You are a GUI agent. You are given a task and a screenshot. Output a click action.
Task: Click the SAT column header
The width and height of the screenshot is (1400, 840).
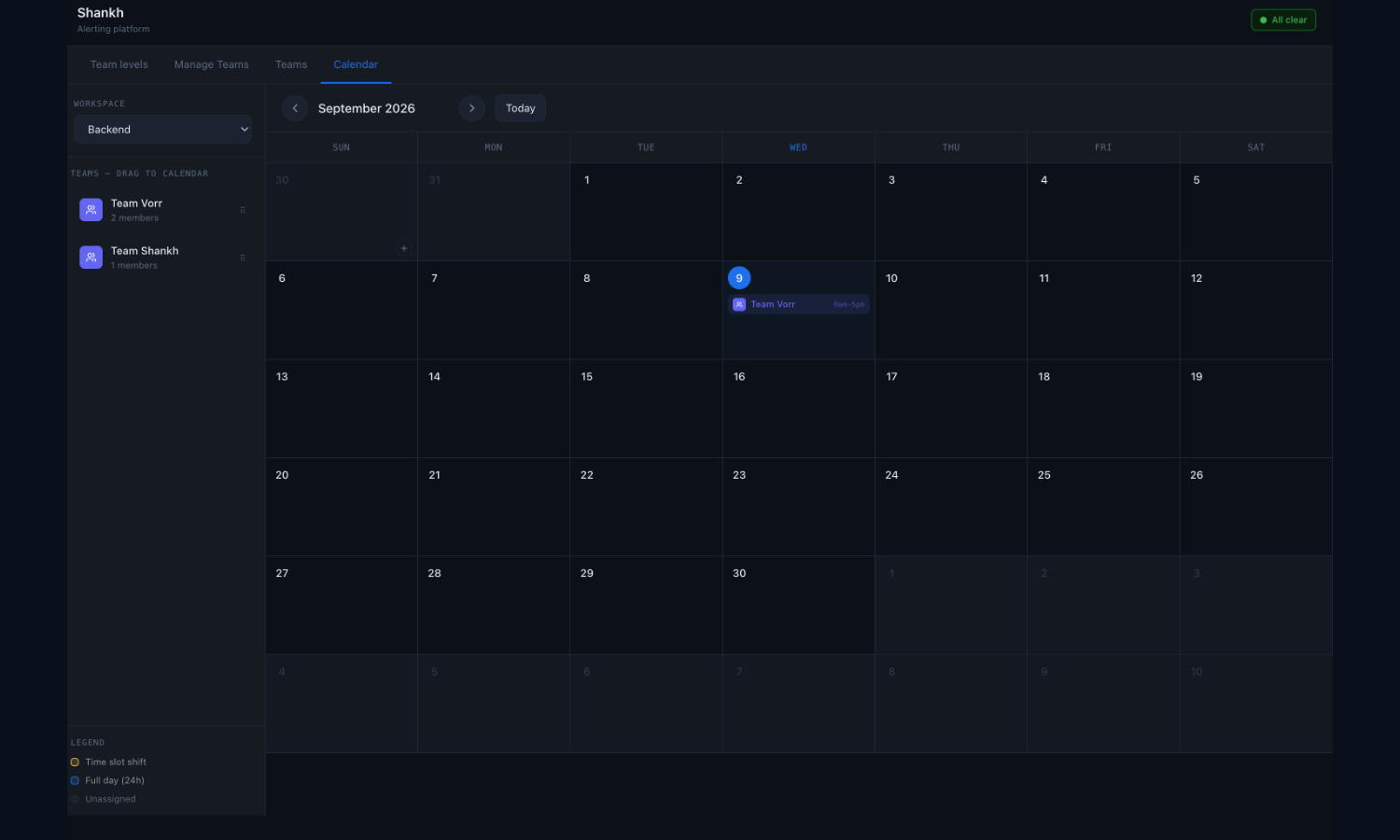(1256, 147)
